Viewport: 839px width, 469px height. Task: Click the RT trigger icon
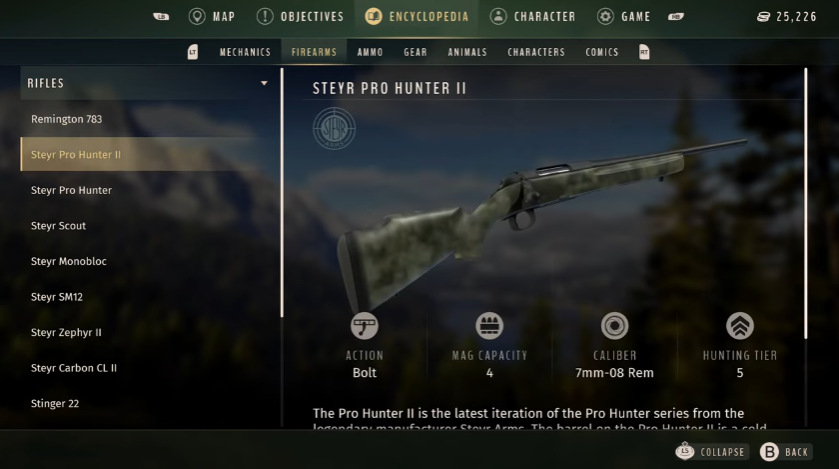point(644,52)
